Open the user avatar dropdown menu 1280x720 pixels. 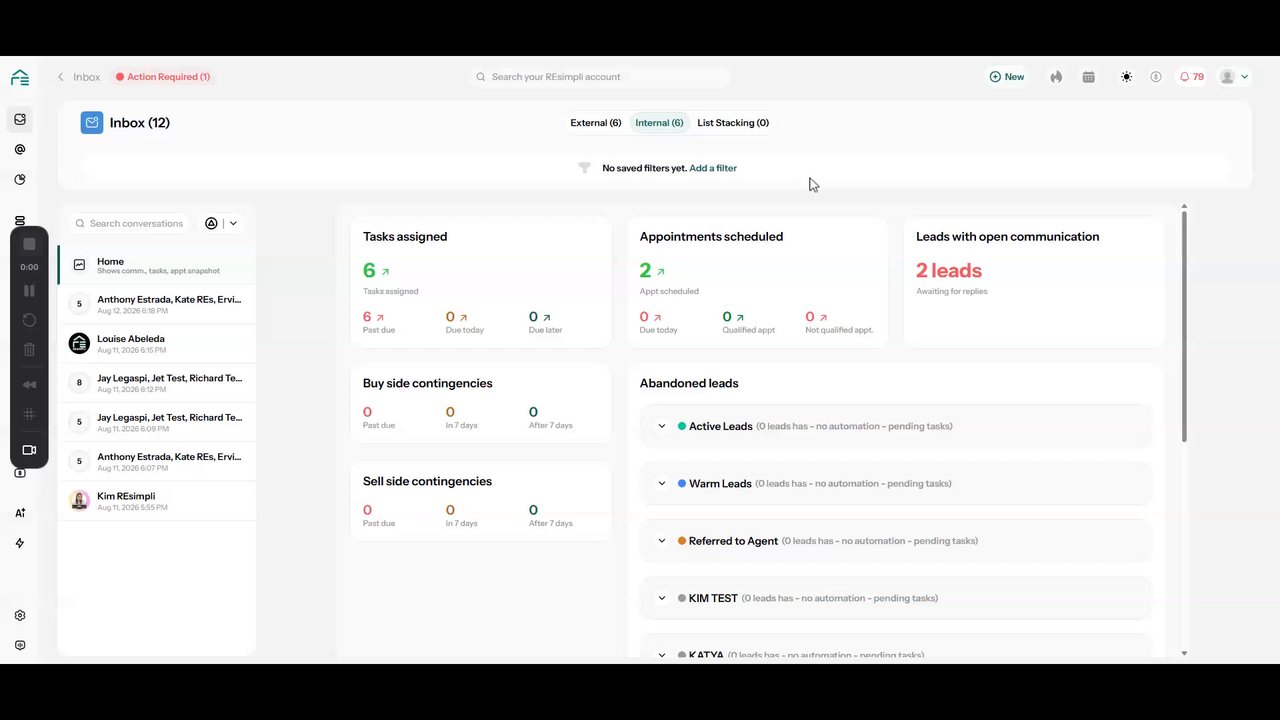(1234, 77)
